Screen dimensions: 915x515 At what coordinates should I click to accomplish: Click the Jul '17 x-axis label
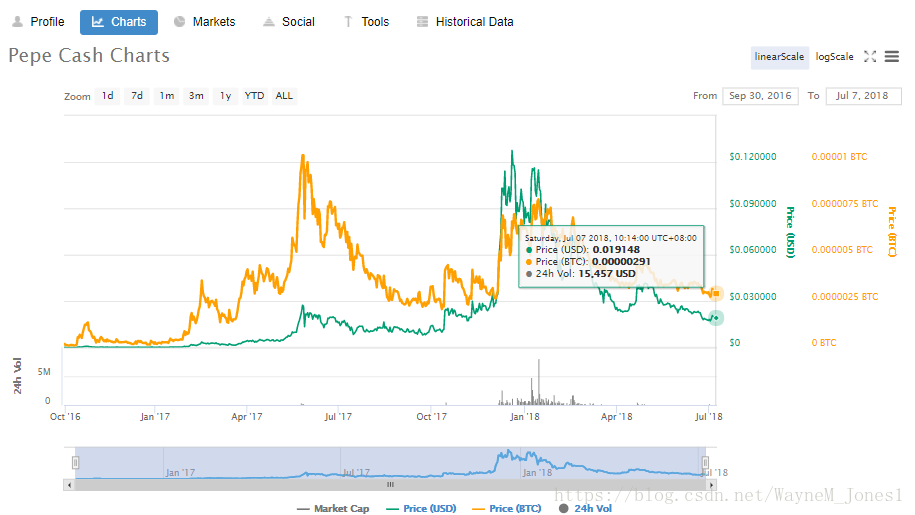[338, 416]
